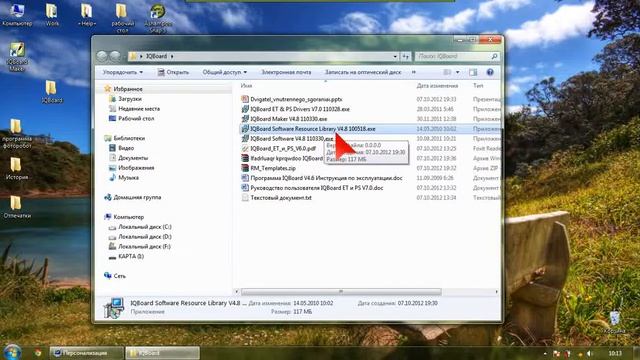Screen dimensions: 640x360
Task: Select RM_Templates.zip archive file
Action: (x=273, y=168)
